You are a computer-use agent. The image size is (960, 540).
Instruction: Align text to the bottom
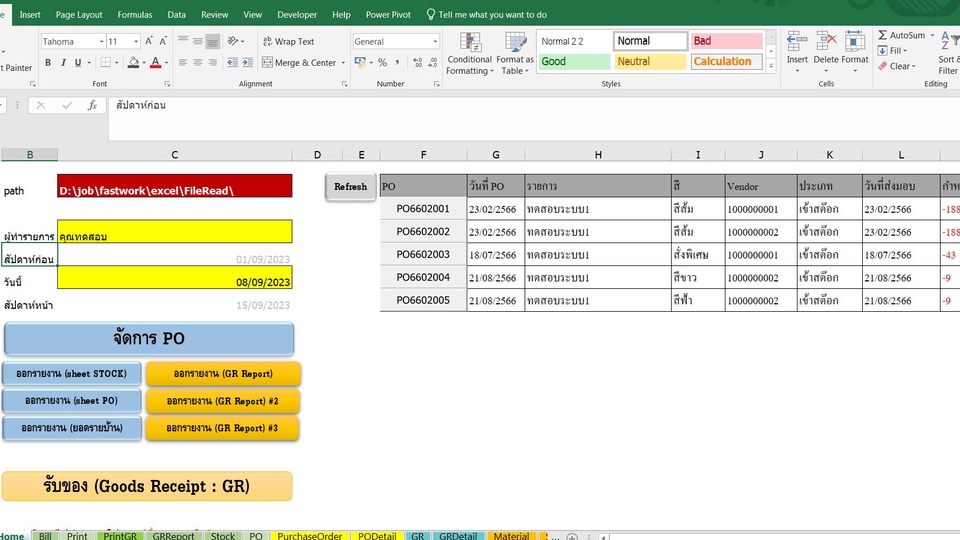click(x=212, y=41)
